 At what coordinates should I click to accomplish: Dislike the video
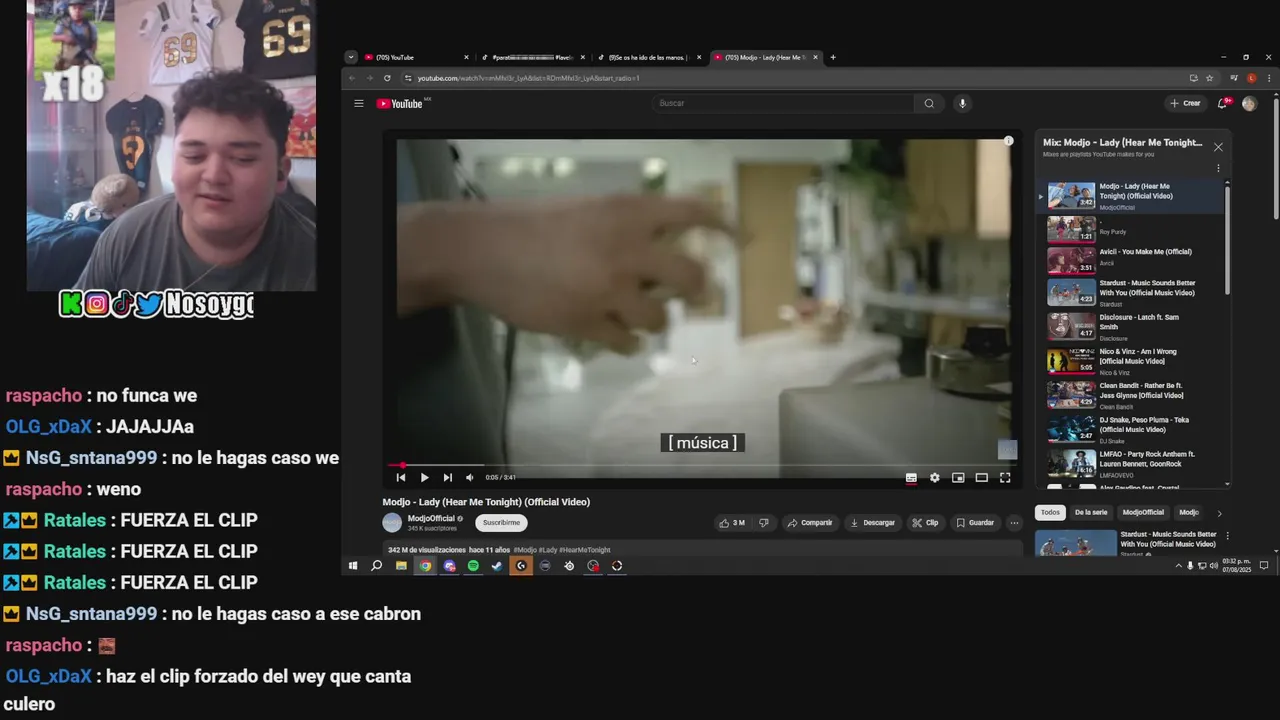(x=764, y=522)
